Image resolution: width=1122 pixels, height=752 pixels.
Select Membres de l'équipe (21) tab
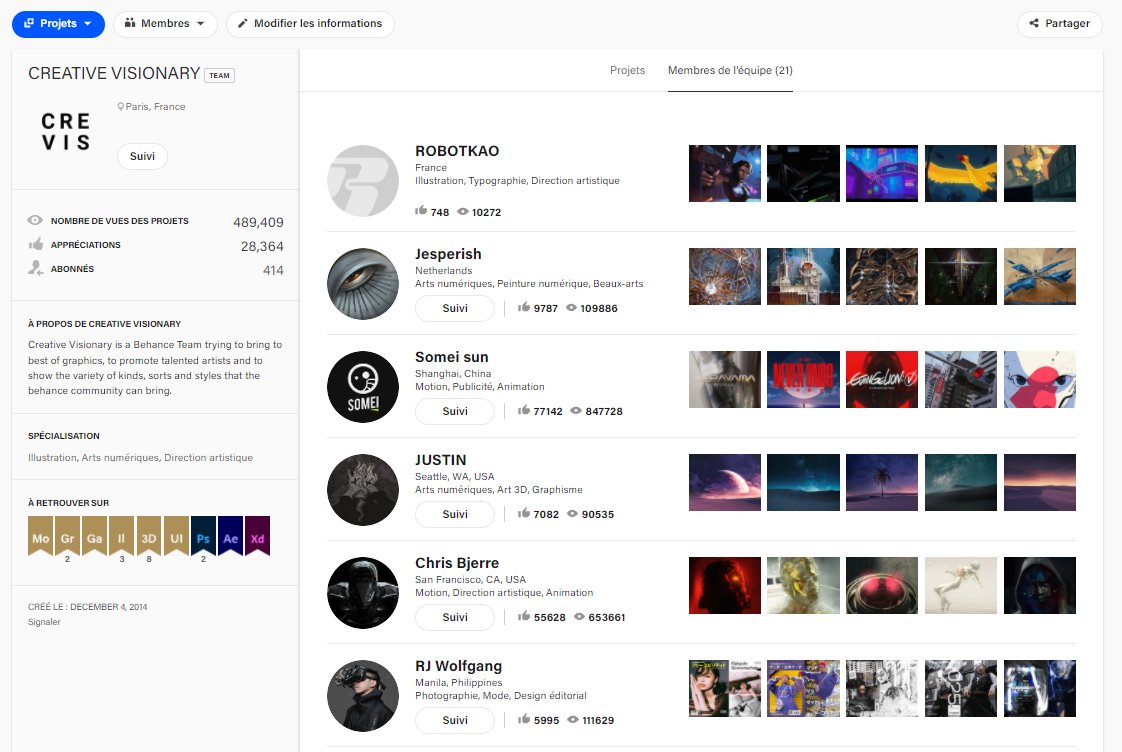(x=730, y=70)
